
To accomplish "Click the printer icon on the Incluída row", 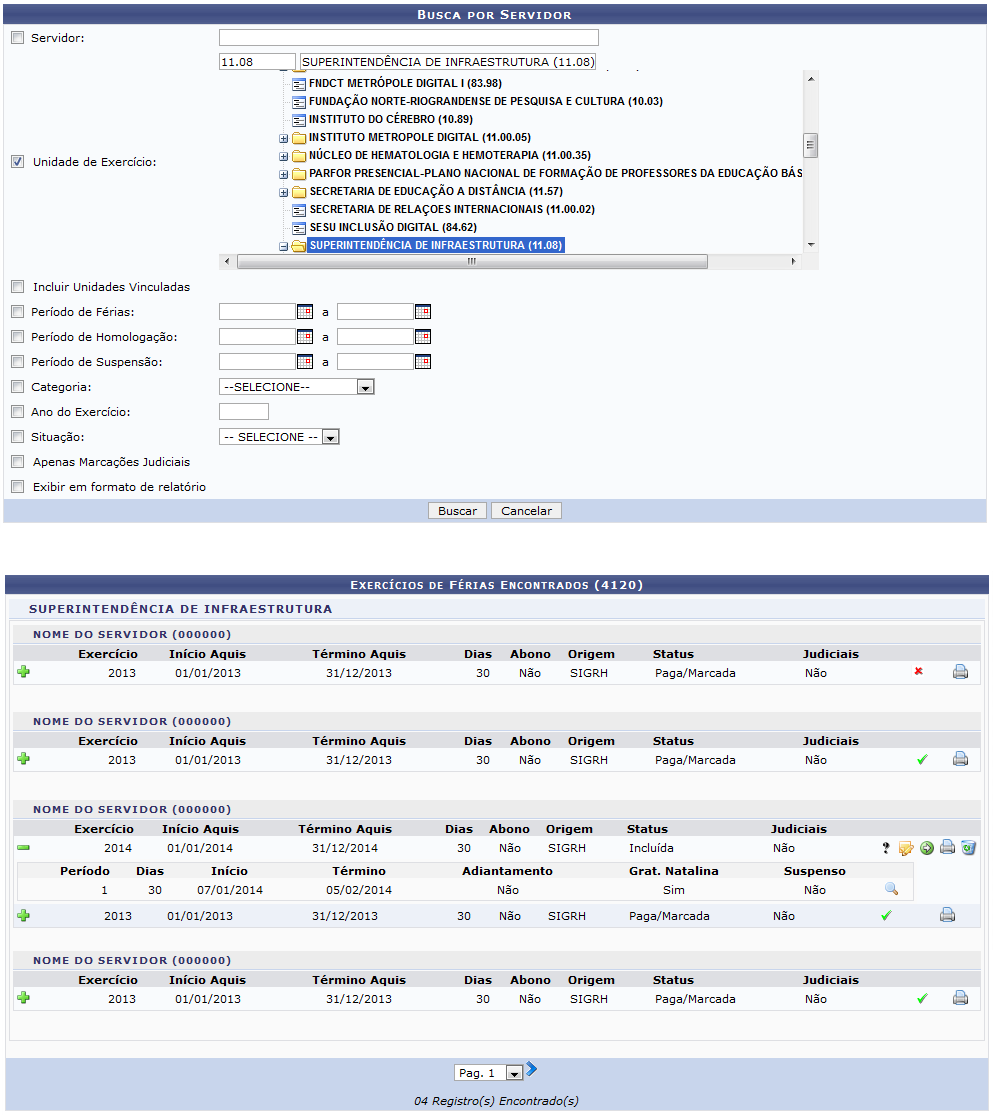I will pyautogui.click(x=948, y=847).
